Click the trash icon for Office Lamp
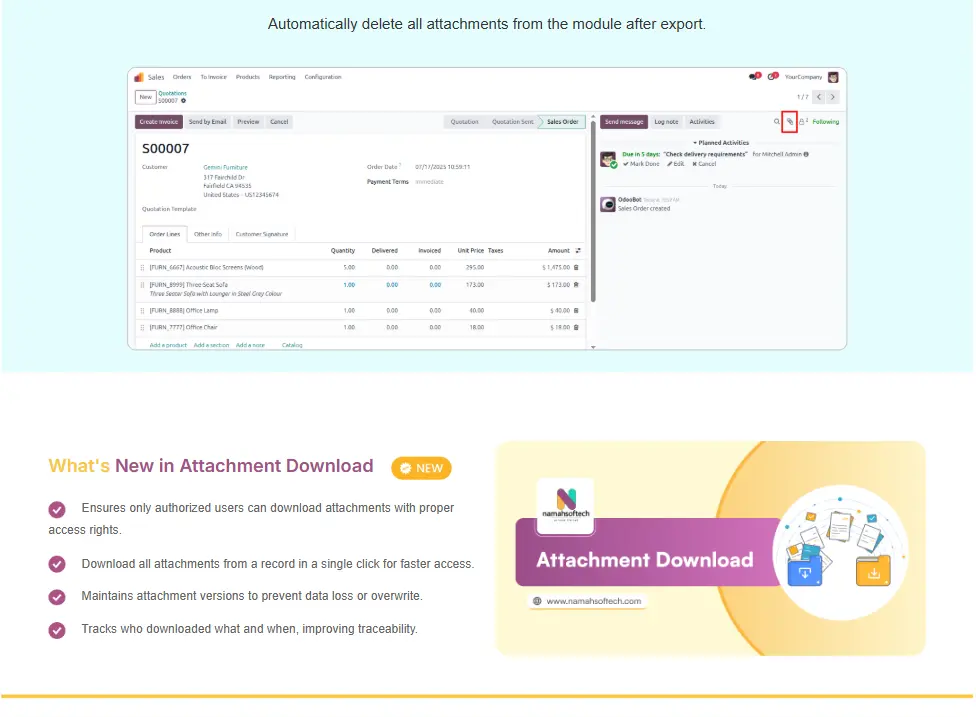The image size is (976, 717). (x=576, y=311)
